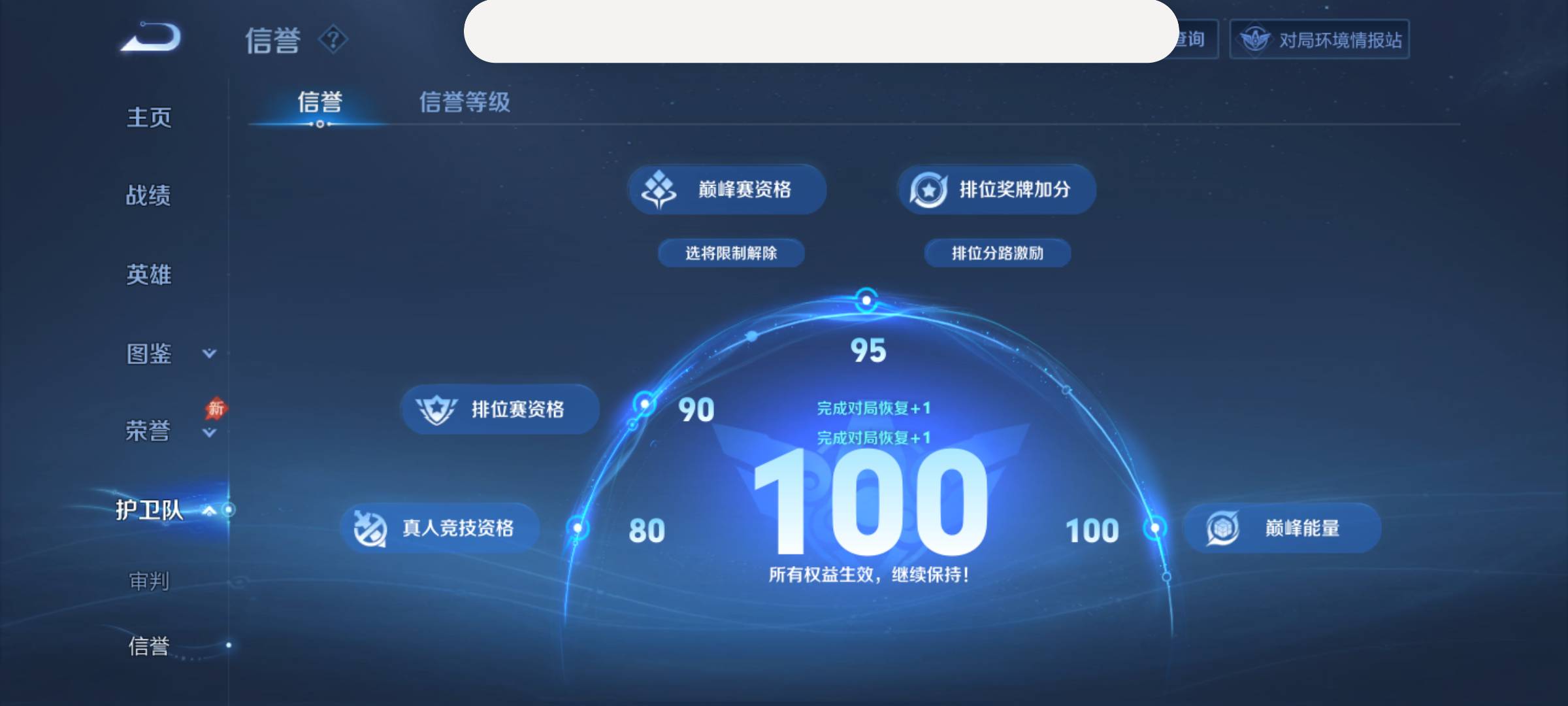Image resolution: width=1568 pixels, height=706 pixels.
Task: Select 护卫队 in the sidebar
Action: [x=149, y=510]
